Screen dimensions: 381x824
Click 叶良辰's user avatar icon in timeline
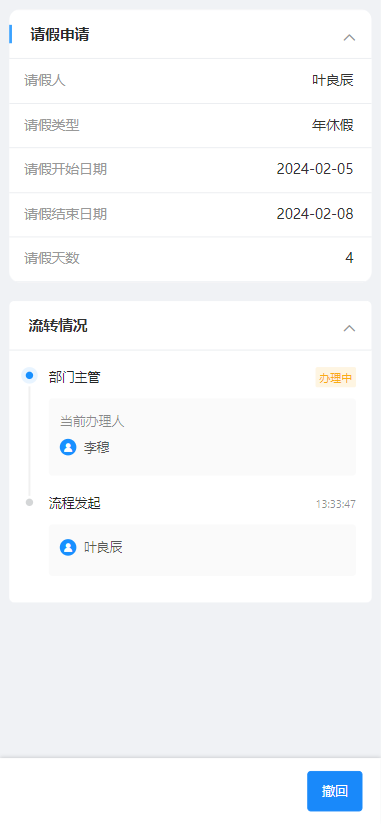coord(68,547)
